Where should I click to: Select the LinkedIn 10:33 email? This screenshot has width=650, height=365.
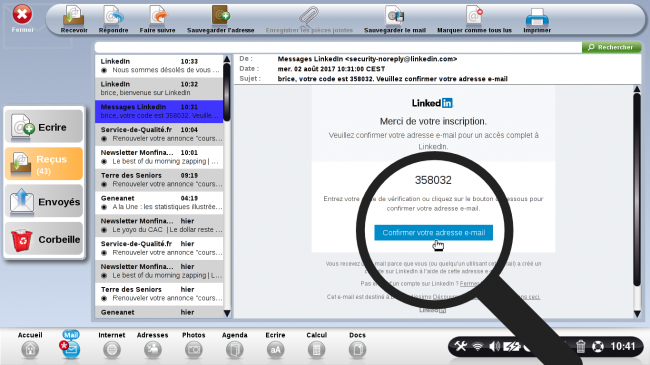159,66
